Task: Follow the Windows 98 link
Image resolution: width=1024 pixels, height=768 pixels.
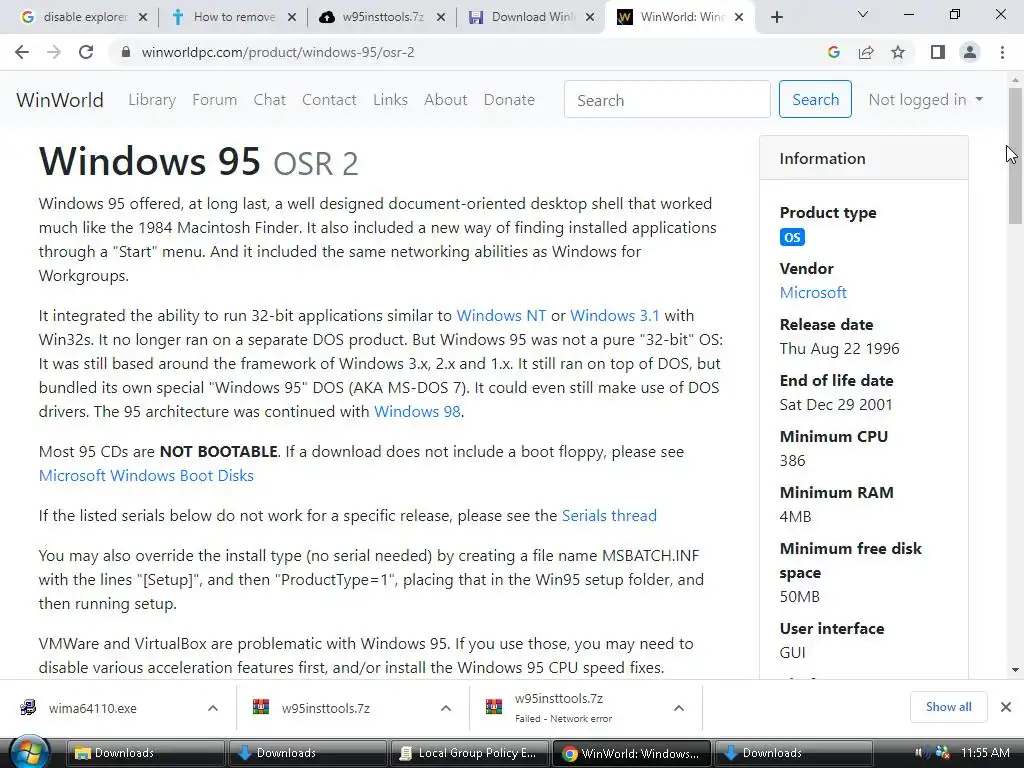Action: click(417, 411)
